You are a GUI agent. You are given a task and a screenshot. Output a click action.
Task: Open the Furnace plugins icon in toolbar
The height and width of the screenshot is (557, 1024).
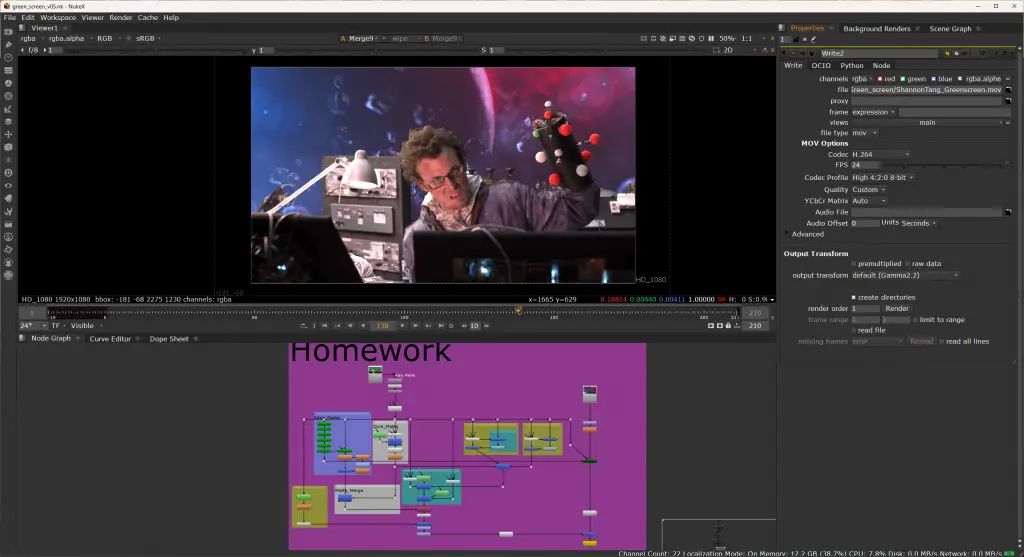[x=8, y=237]
